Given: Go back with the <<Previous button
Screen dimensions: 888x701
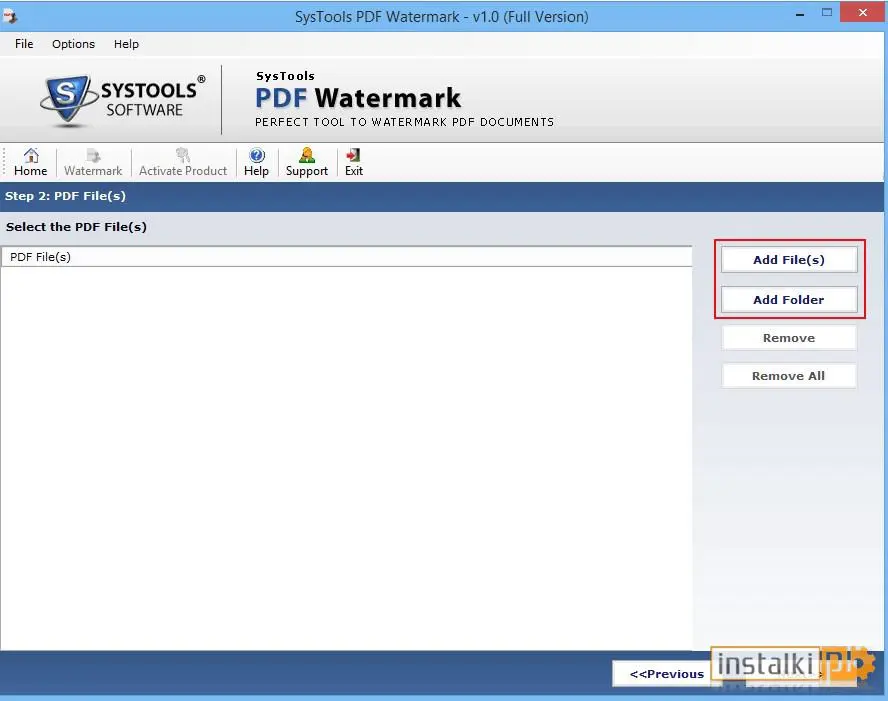Looking at the screenshot, I should tap(667, 674).
